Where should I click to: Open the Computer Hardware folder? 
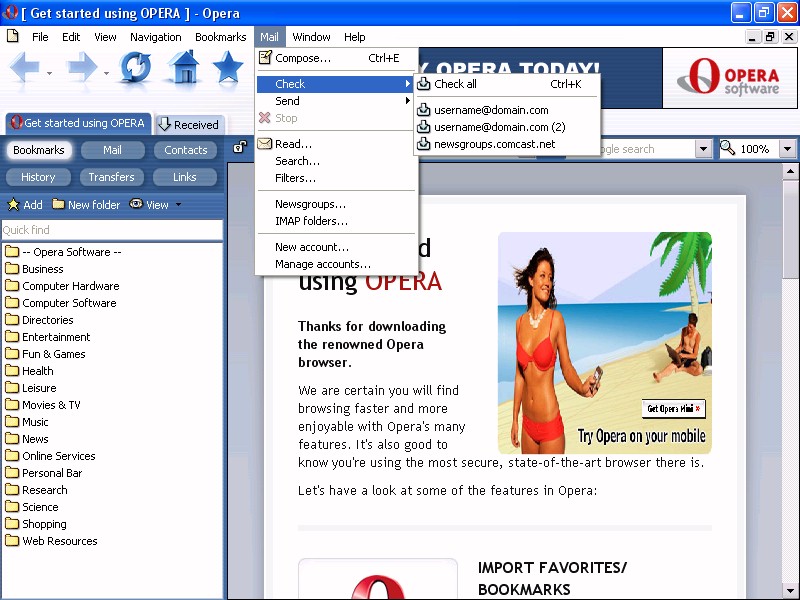pyautogui.click(x=62, y=286)
